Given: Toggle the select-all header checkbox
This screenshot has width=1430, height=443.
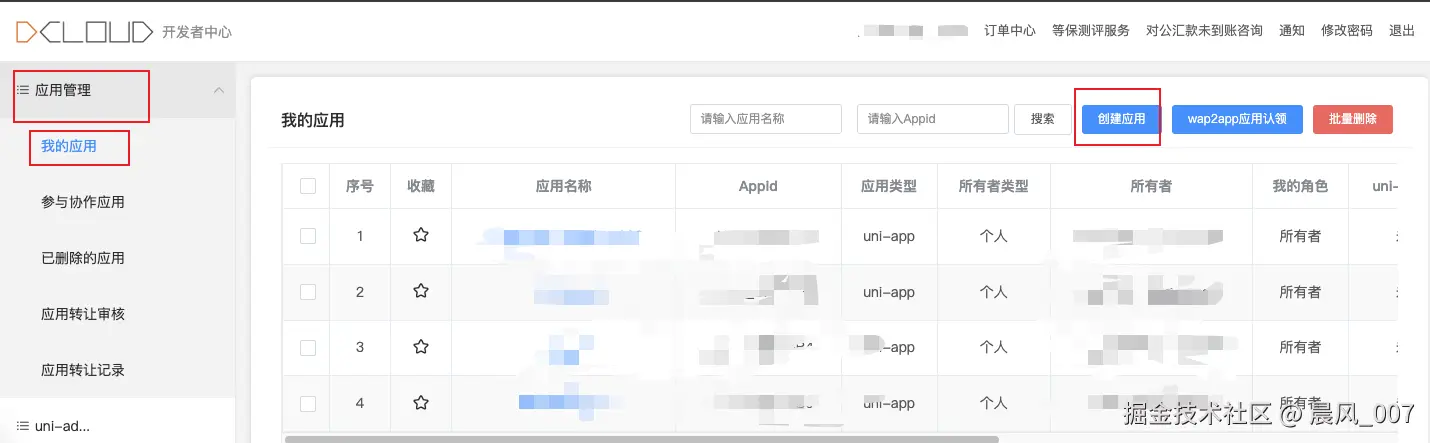Looking at the screenshot, I should pyautogui.click(x=308, y=186).
